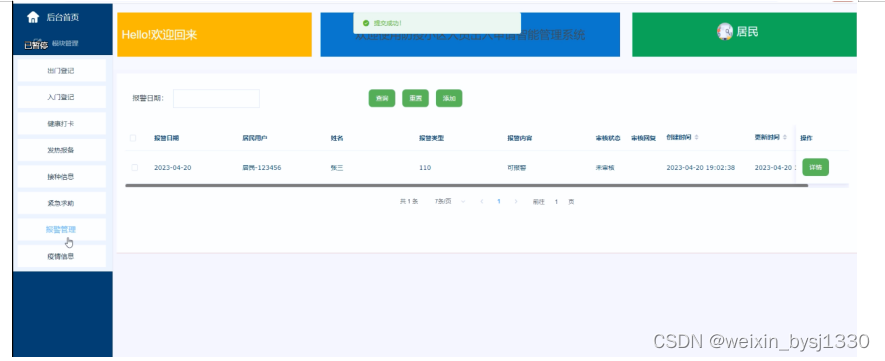
Task: Open 后台首页 in the sidebar
Action: [62, 17]
